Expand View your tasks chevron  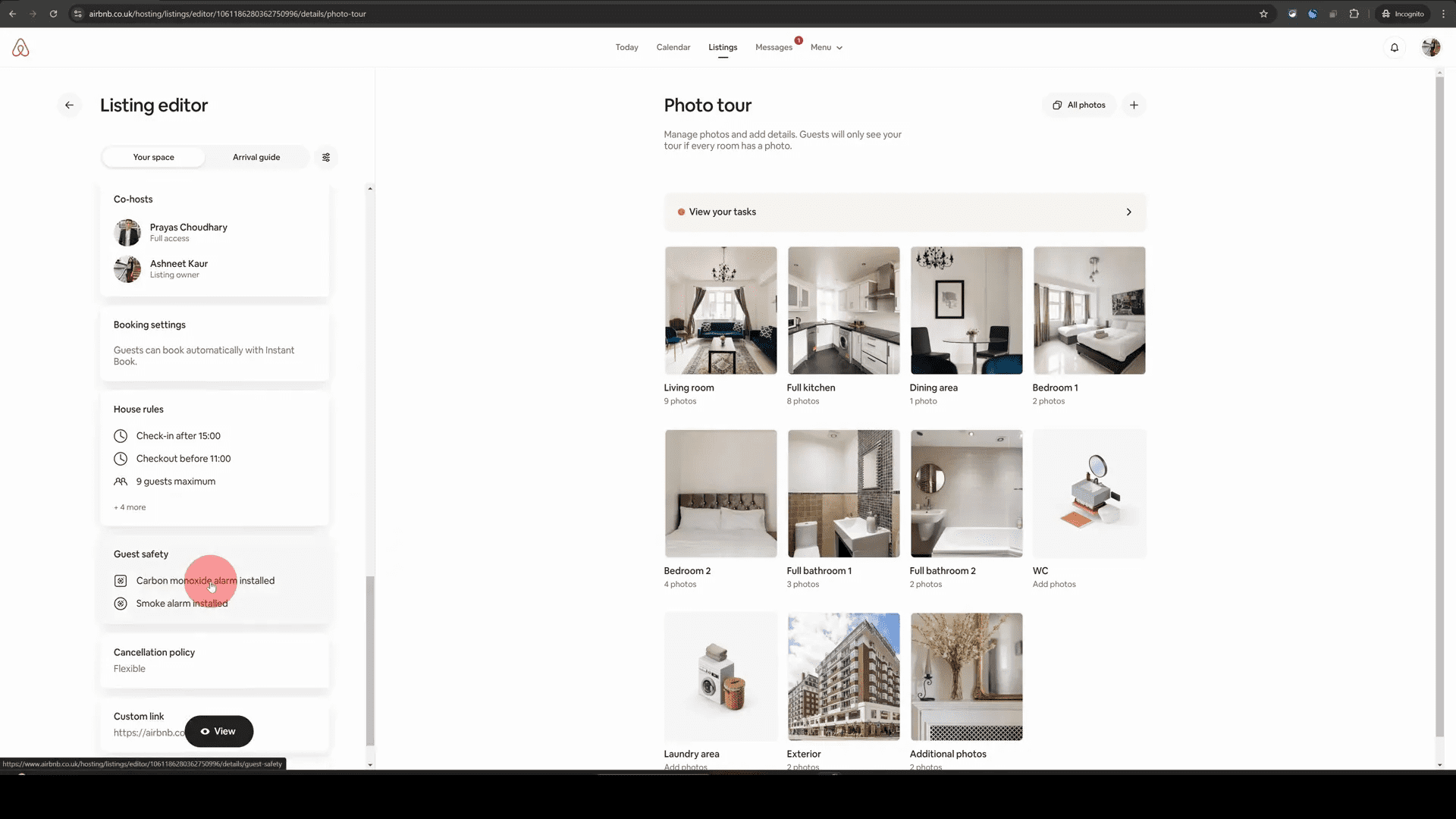coord(1128,212)
